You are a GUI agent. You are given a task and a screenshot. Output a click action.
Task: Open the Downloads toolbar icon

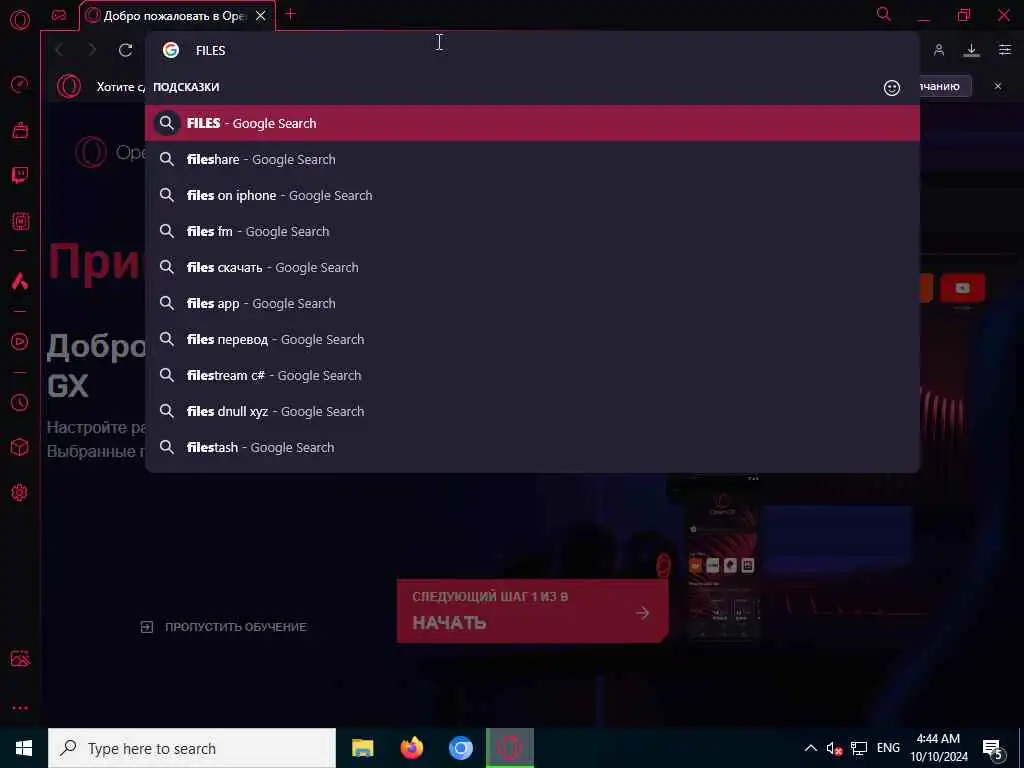pyautogui.click(x=972, y=50)
